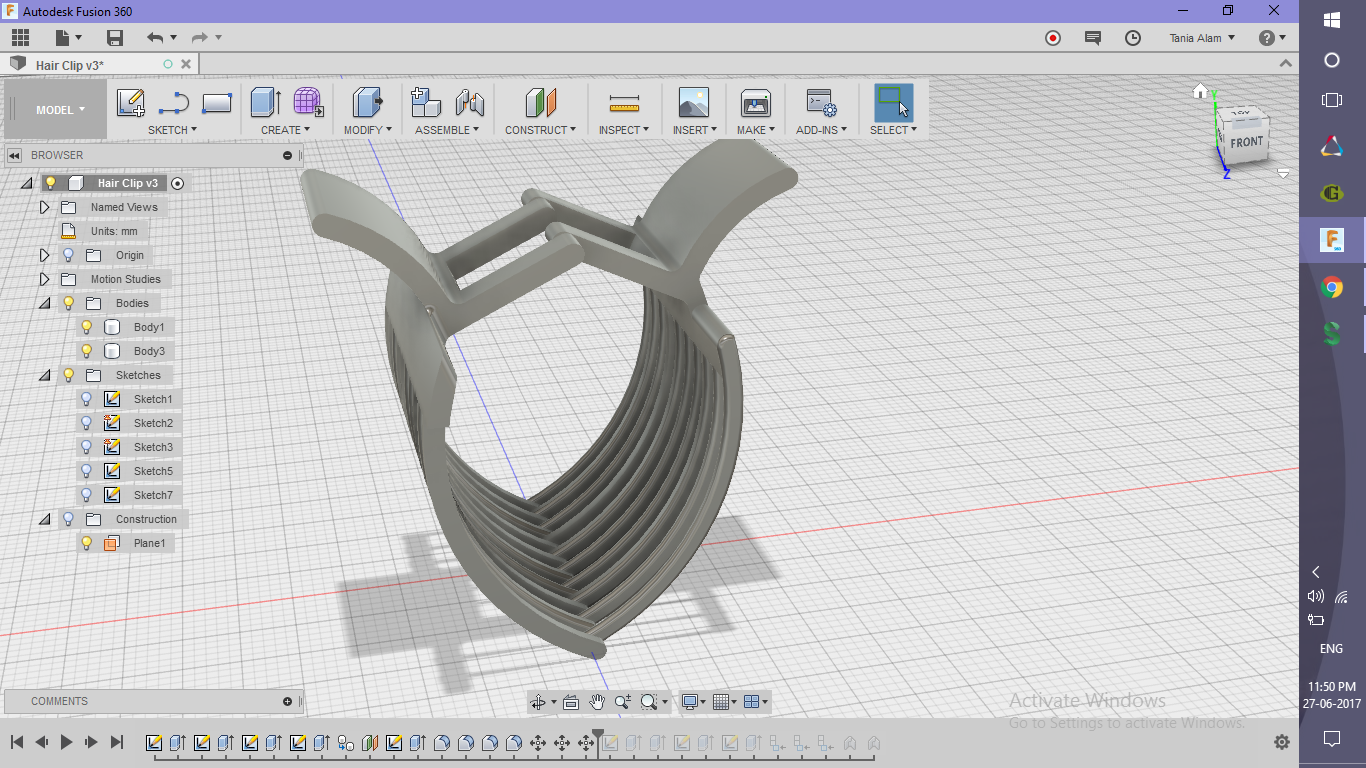The height and width of the screenshot is (768, 1366).
Task: Click the Create Sketch tool icon
Action: click(131, 102)
